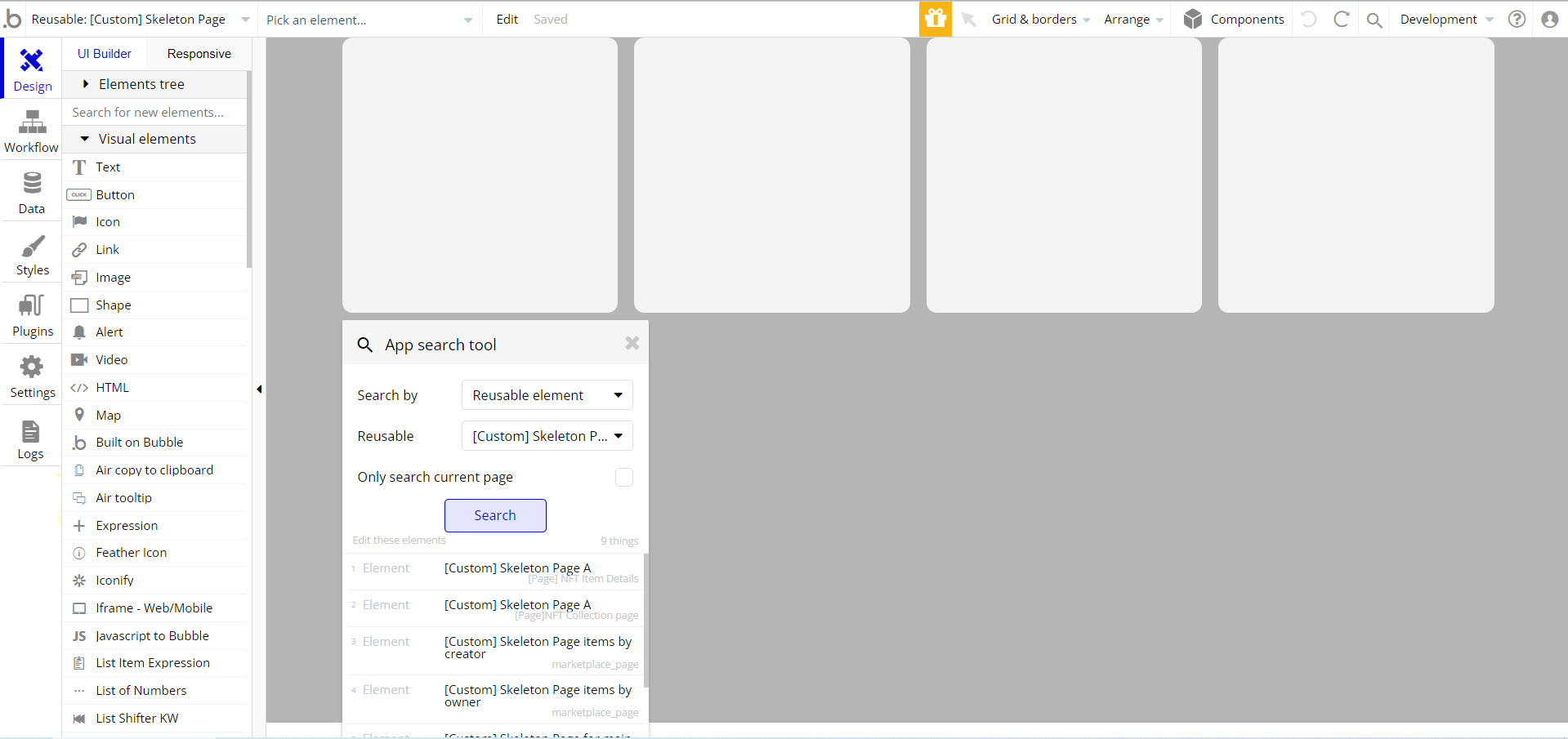This screenshot has width=1568, height=739.
Task: Collapse the left panel arrow
Action: pos(259,389)
